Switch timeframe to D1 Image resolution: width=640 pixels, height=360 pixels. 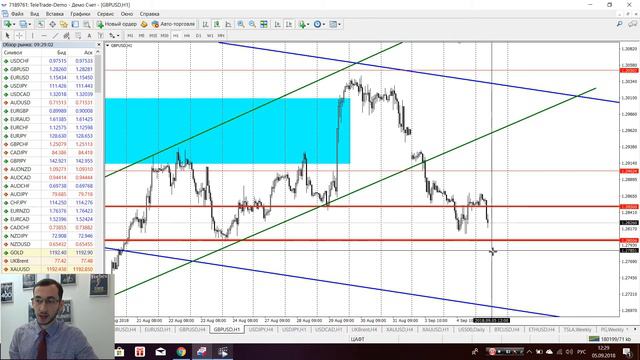pyautogui.click(x=198, y=36)
